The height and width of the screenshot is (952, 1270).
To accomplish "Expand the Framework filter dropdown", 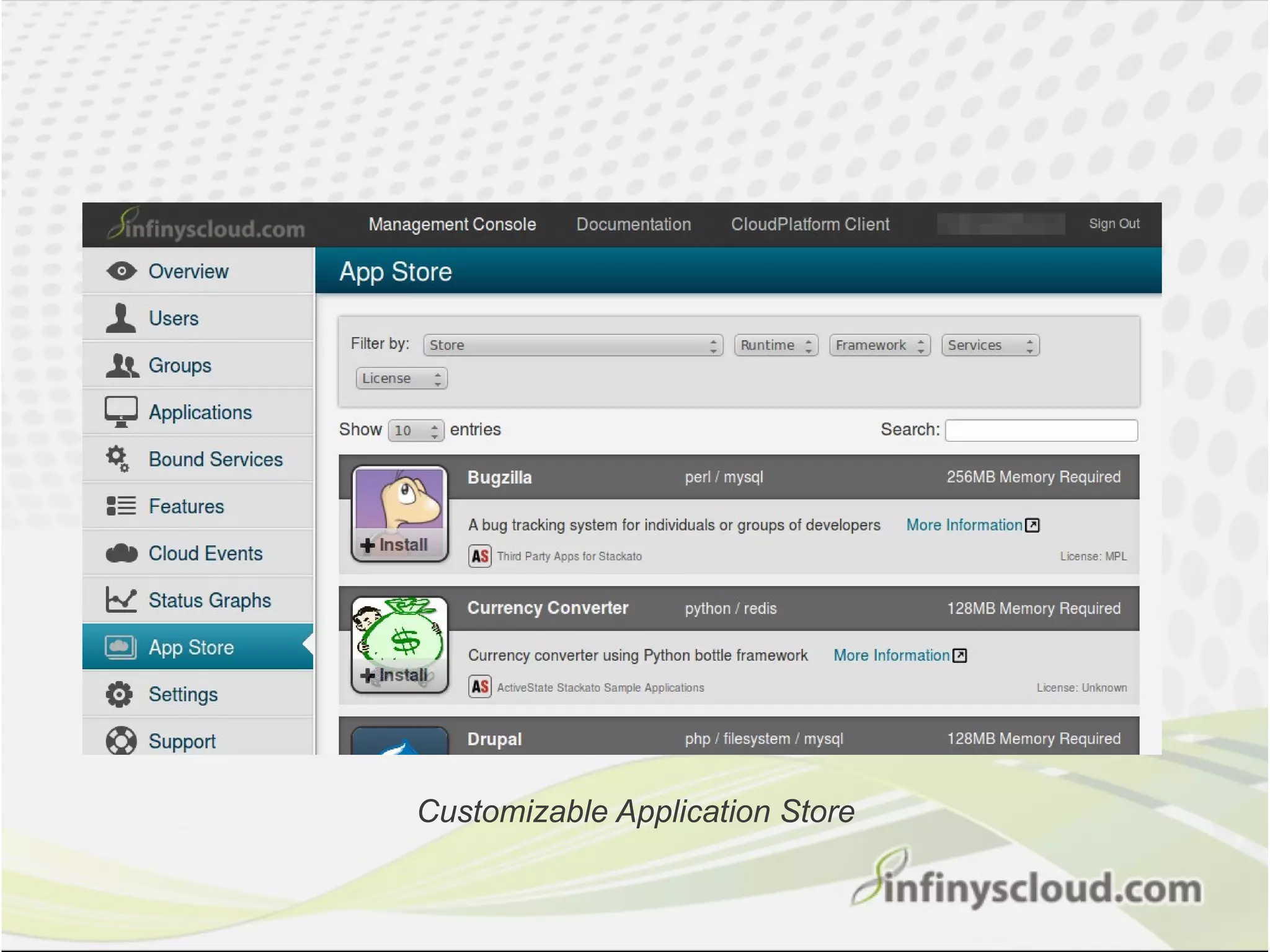I will pos(879,345).
